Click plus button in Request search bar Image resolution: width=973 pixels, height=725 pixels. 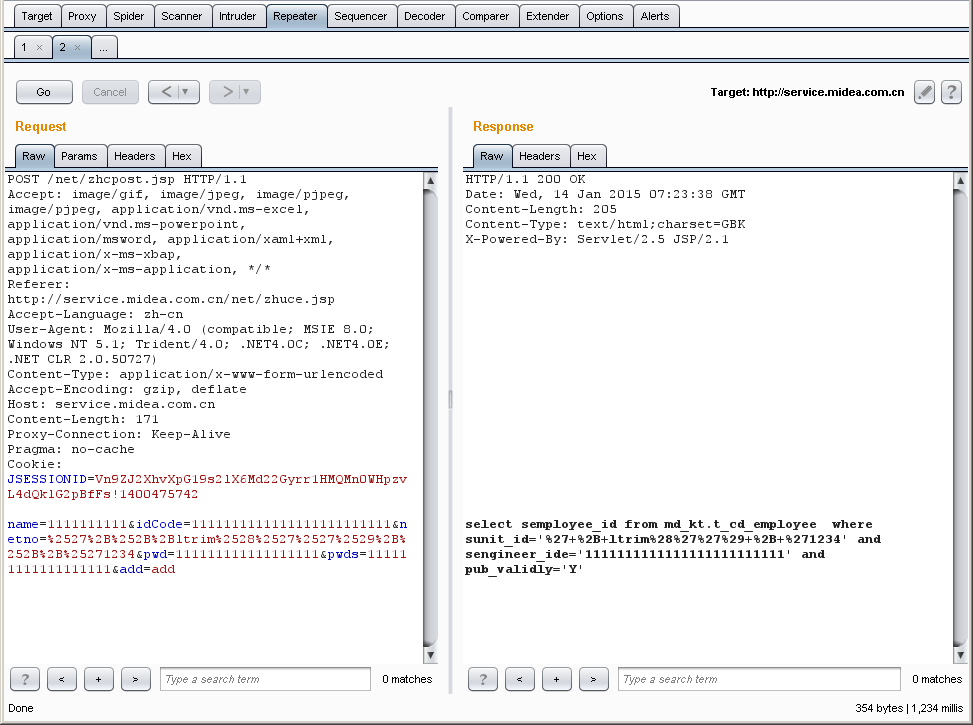[x=99, y=679]
